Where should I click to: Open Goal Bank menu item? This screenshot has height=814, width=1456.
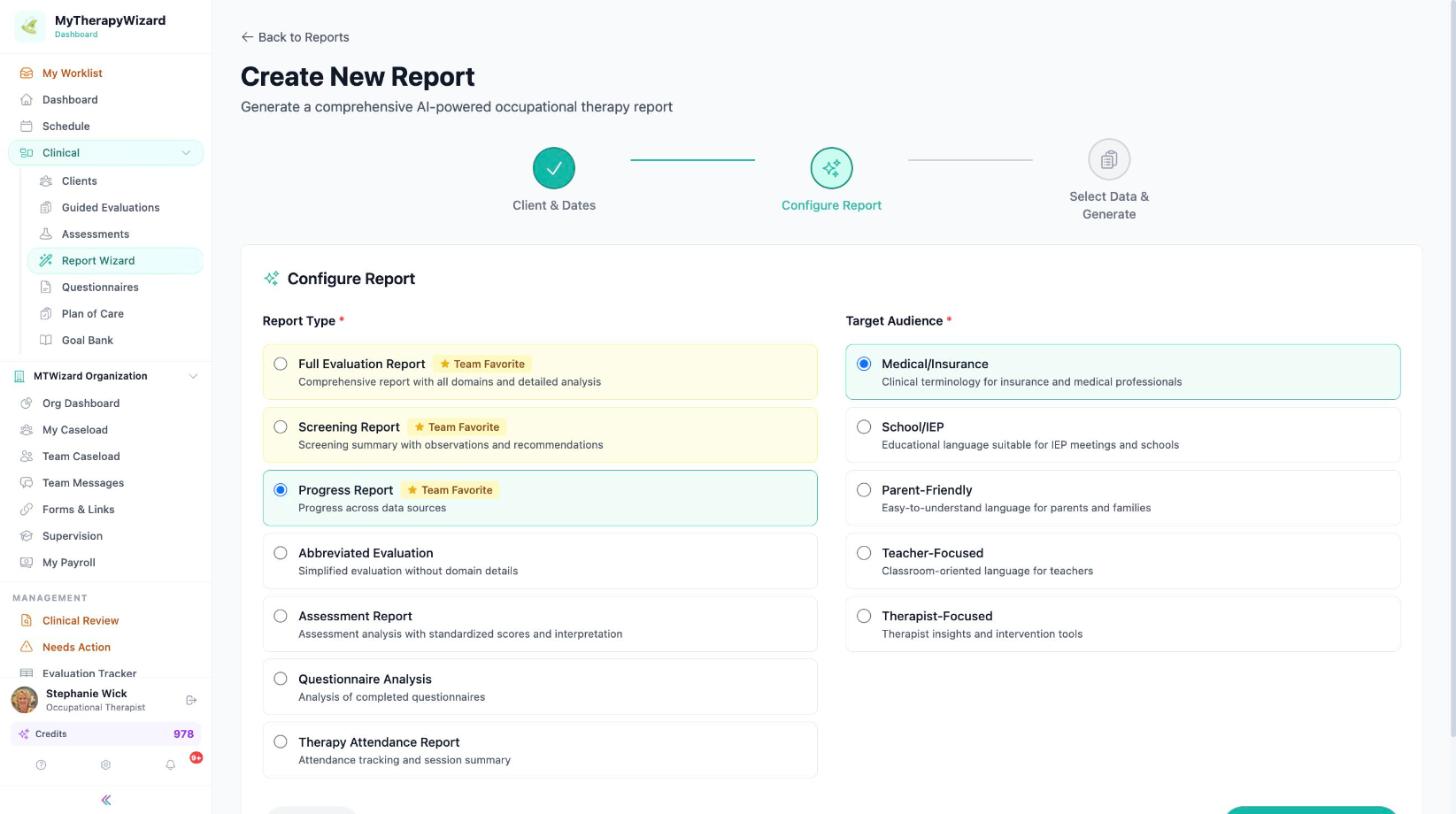(115, 340)
